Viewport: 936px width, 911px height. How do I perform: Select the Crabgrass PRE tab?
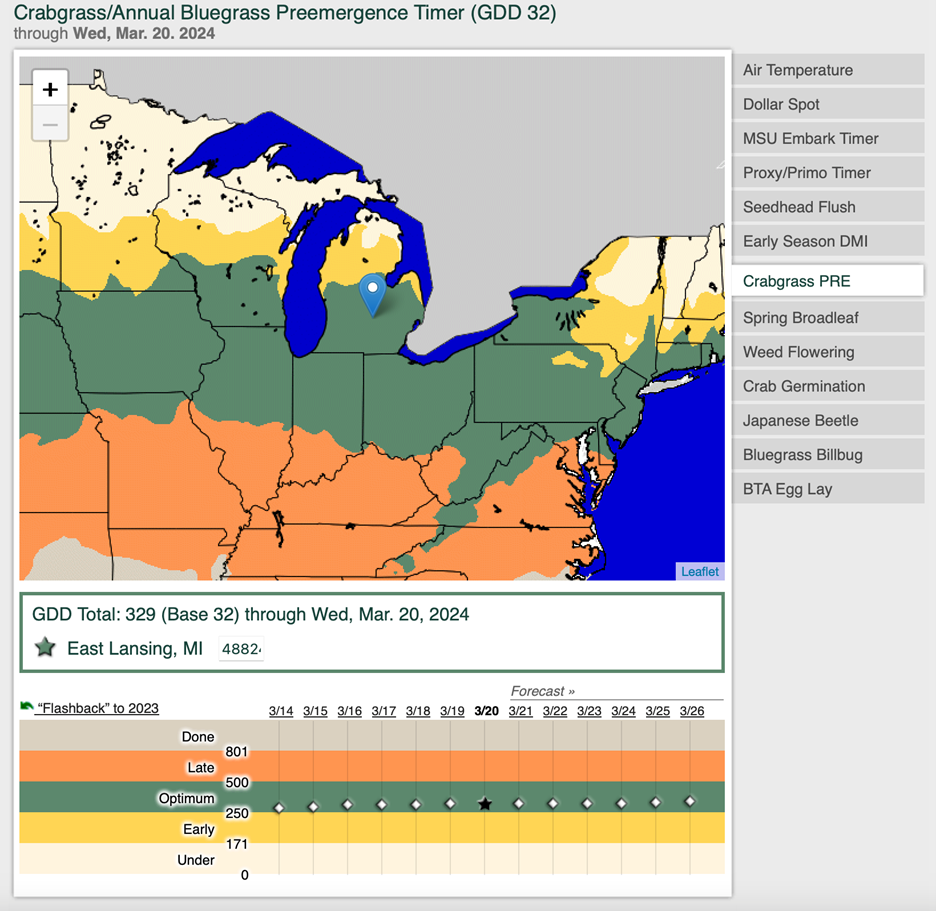click(827, 281)
